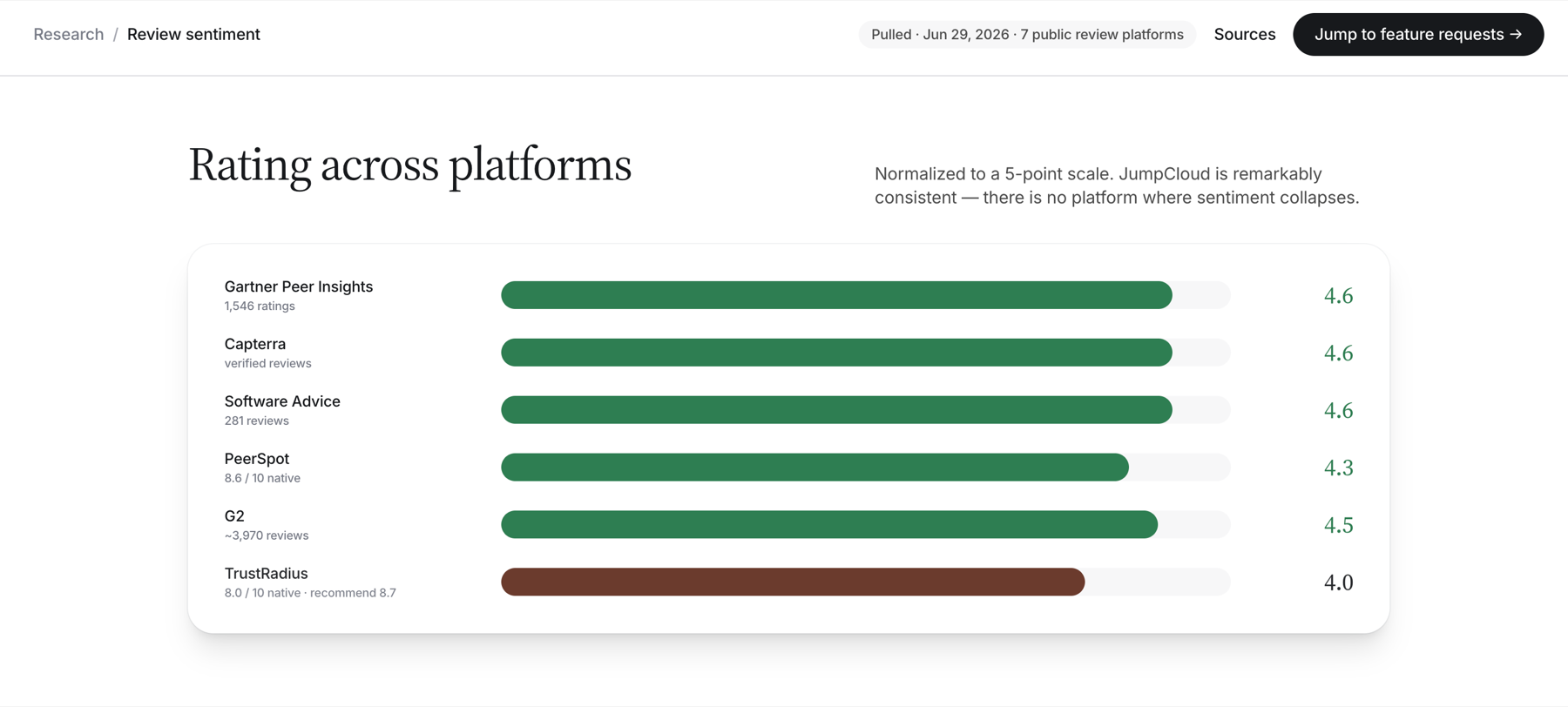This screenshot has height=707, width=1568.
Task: Click the ~3,970 reviews subtext
Action: pyautogui.click(x=267, y=535)
